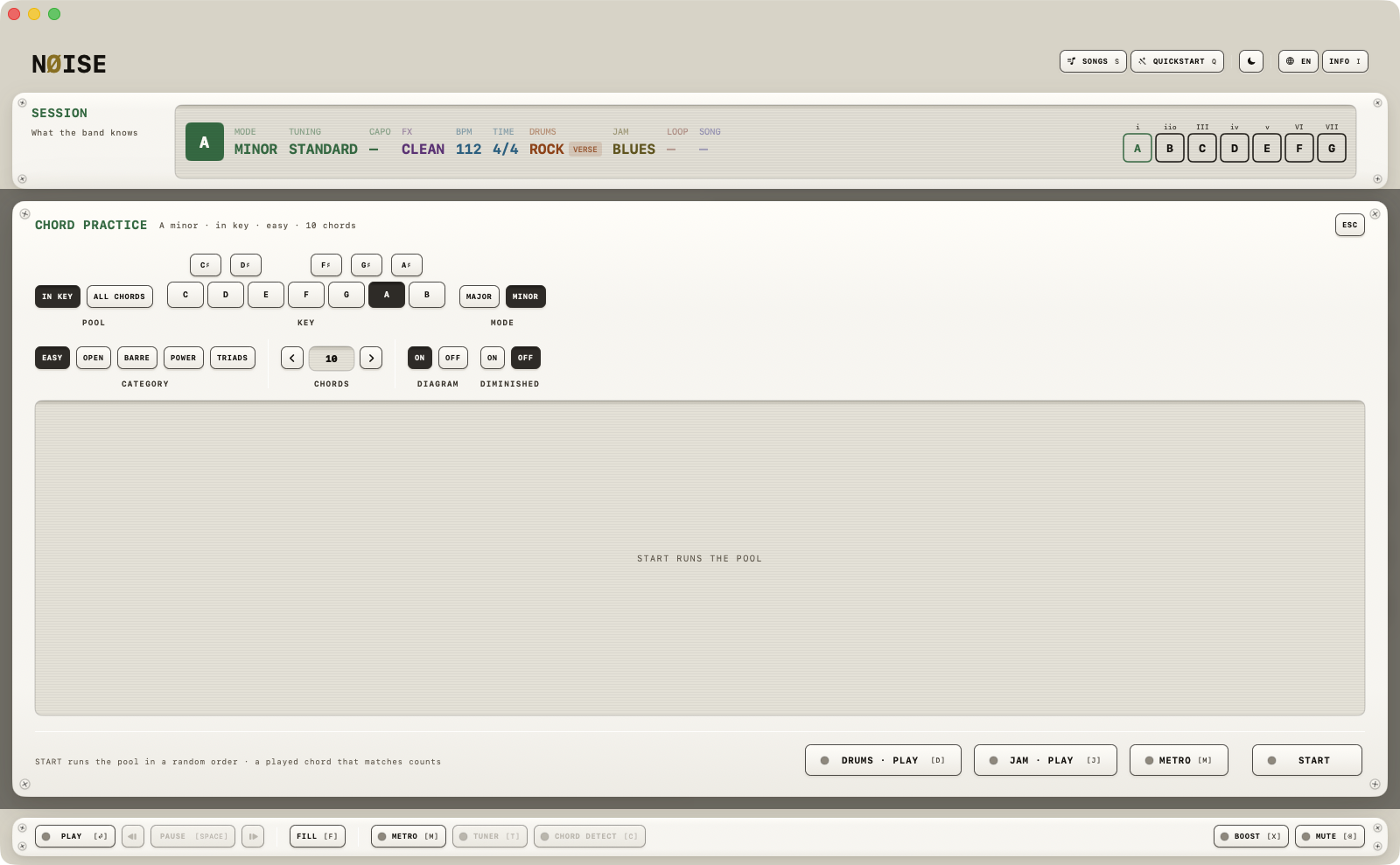
Task: Change the FX value CLEAN
Action: pyautogui.click(x=423, y=150)
